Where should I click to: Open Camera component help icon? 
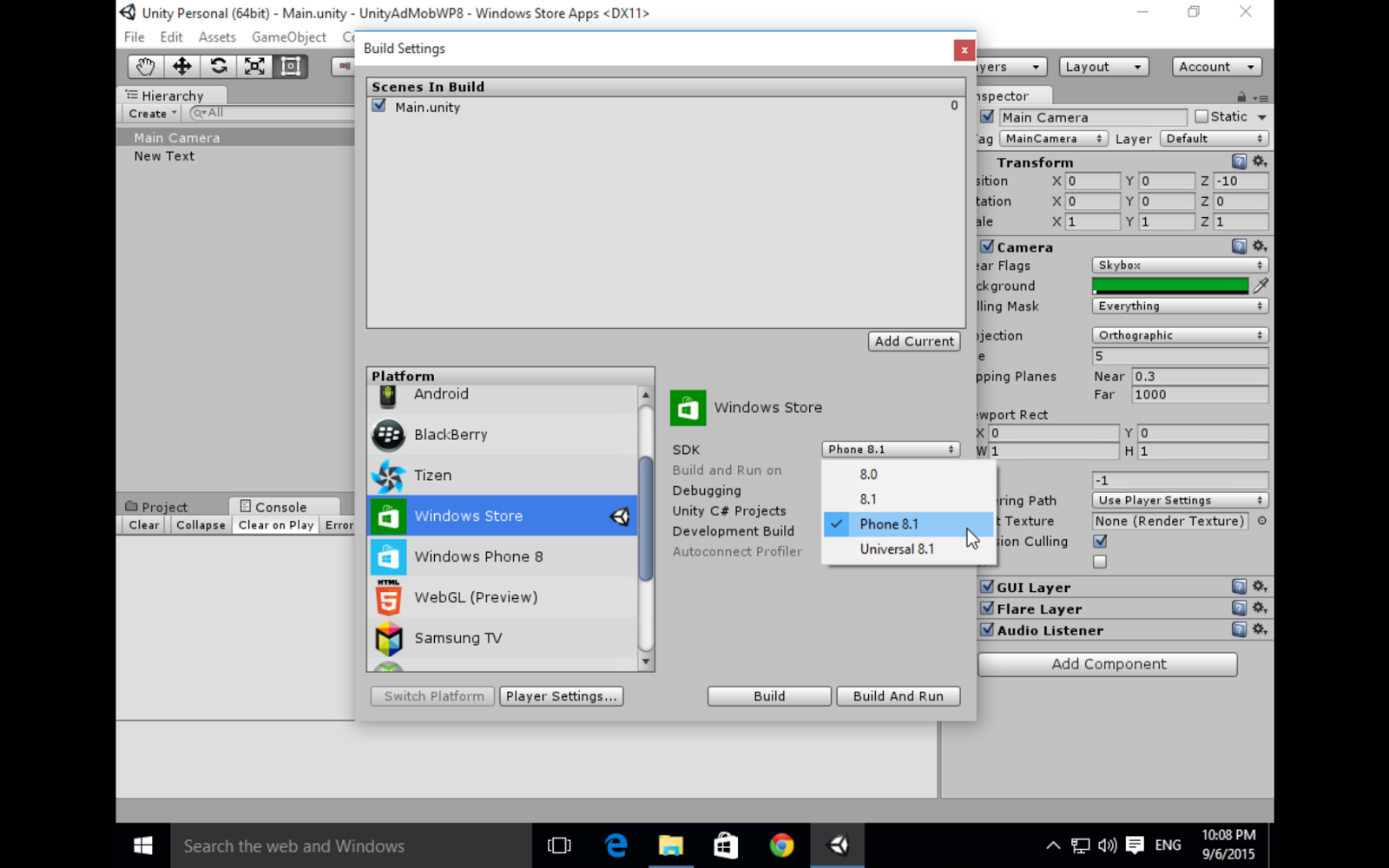pyautogui.click(x=1239, y=247)
